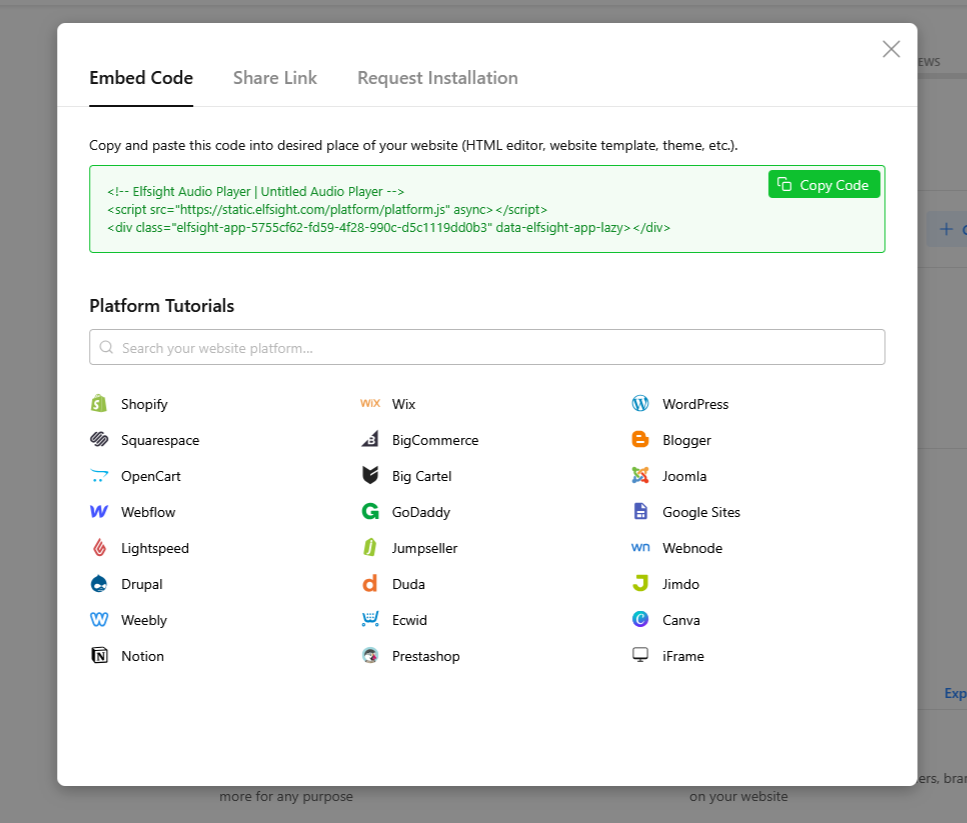Open the Notion tutorial link
The image size is (967, 823).
click(142, 656)
